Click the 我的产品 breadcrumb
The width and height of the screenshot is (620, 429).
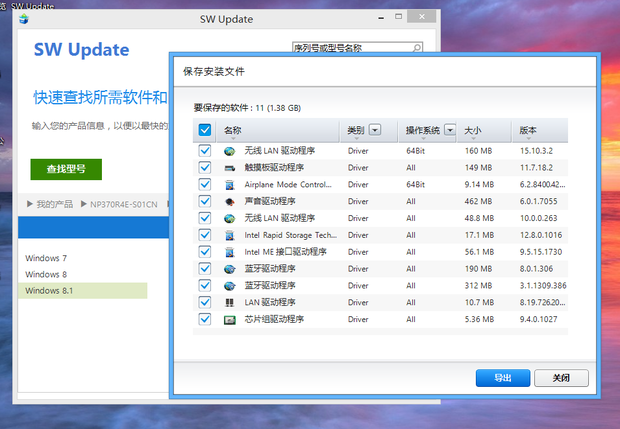click(55, 204)
